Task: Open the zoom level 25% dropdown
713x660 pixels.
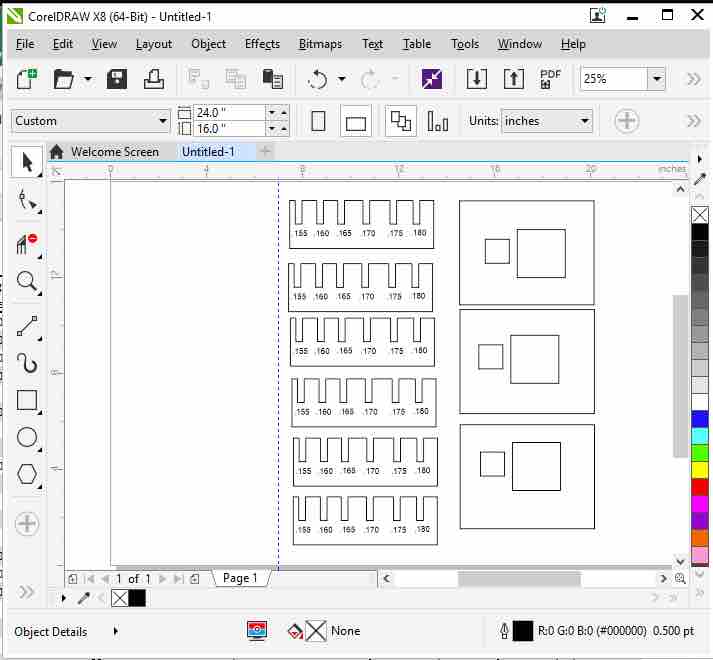Action: [657, 79]
